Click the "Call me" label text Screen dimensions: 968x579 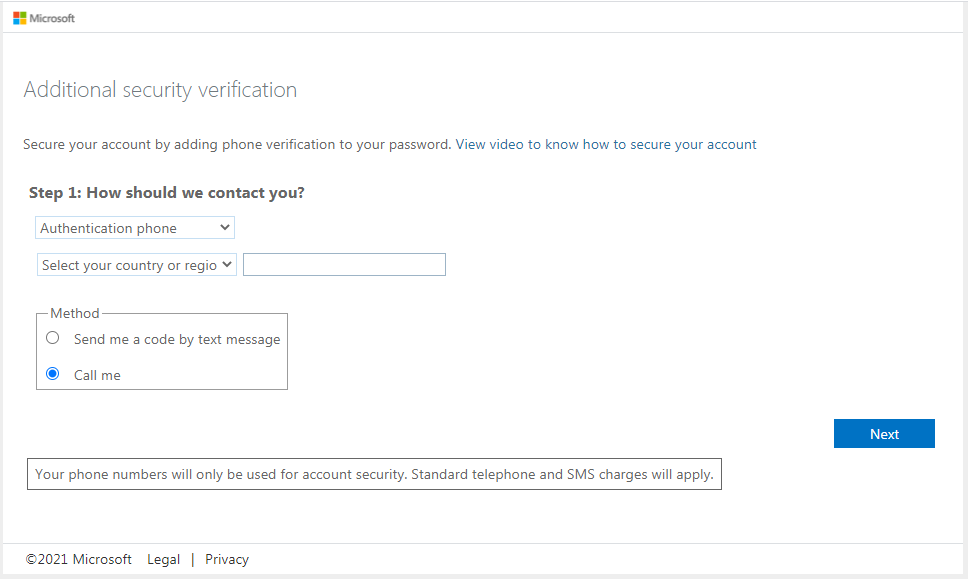(97, 375)
